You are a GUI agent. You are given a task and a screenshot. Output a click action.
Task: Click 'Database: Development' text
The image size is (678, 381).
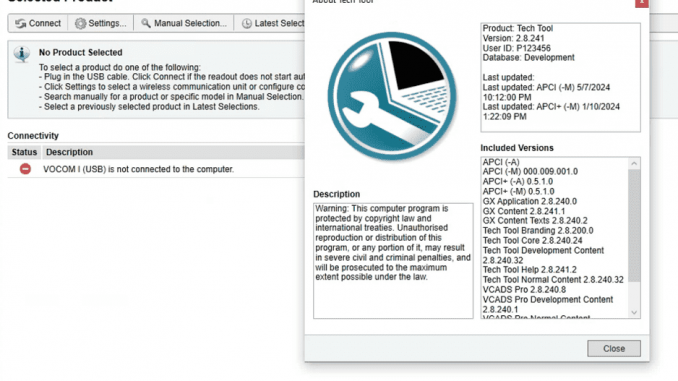tap(528, 58)
